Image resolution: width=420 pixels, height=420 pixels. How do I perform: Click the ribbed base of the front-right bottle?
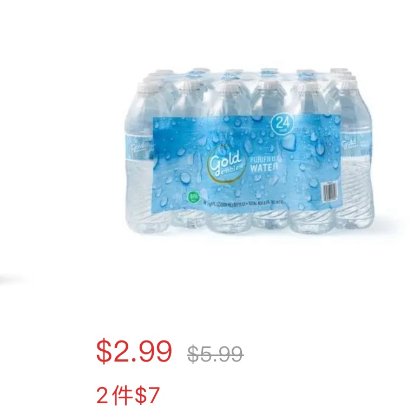312,220
